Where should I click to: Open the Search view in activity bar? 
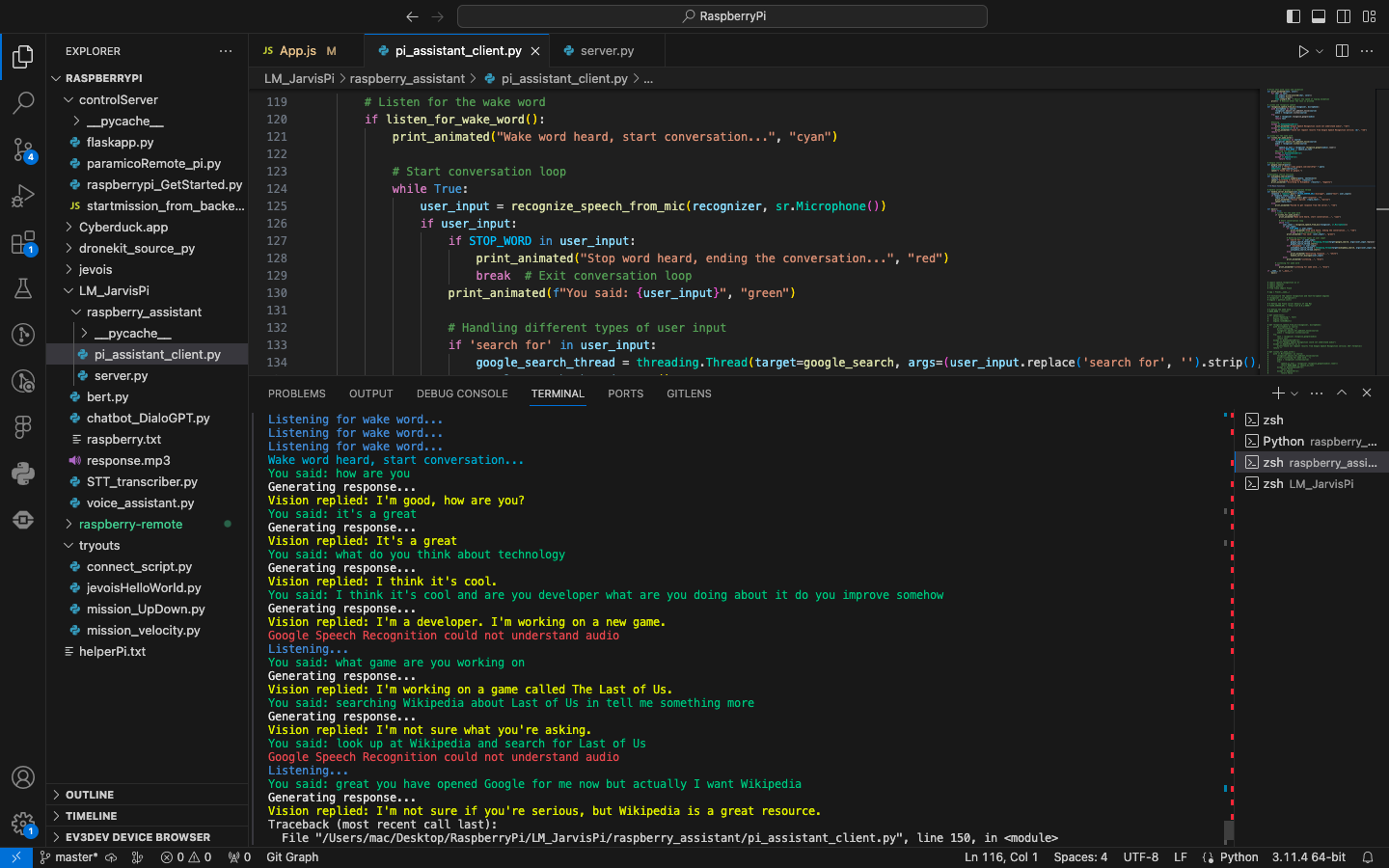(x=23, y=102)
